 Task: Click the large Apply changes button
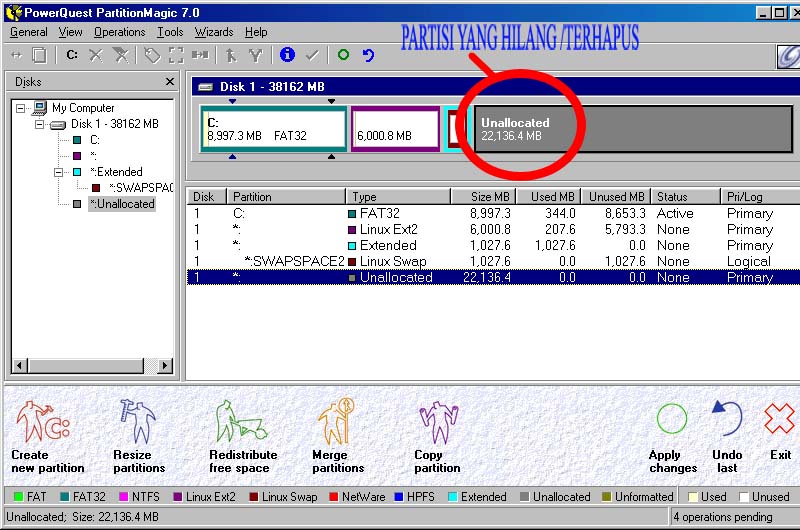pos(672,438)
